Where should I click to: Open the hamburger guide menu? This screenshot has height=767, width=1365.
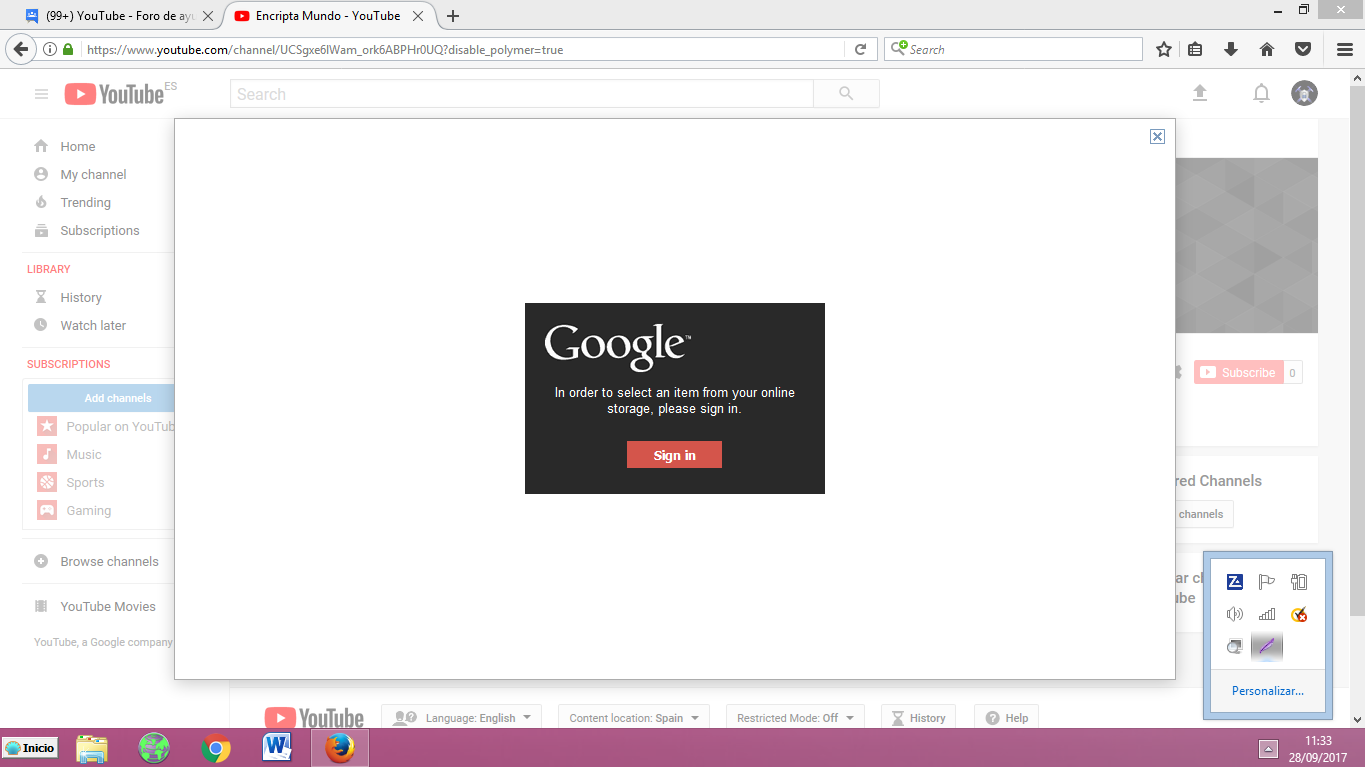click(x=41, y=94)
